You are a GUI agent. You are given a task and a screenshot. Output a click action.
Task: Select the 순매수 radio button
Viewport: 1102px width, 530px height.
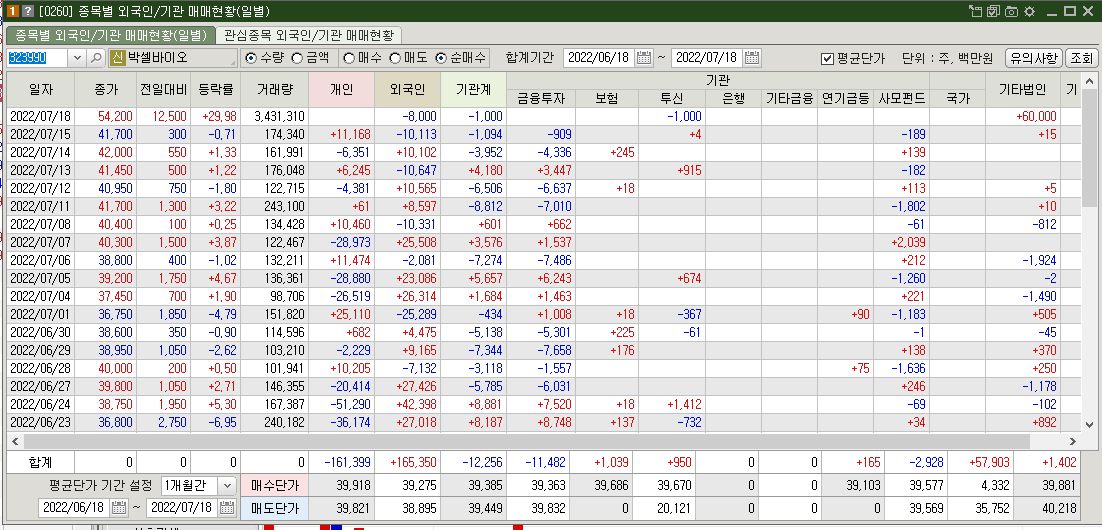tap(441, 58)
